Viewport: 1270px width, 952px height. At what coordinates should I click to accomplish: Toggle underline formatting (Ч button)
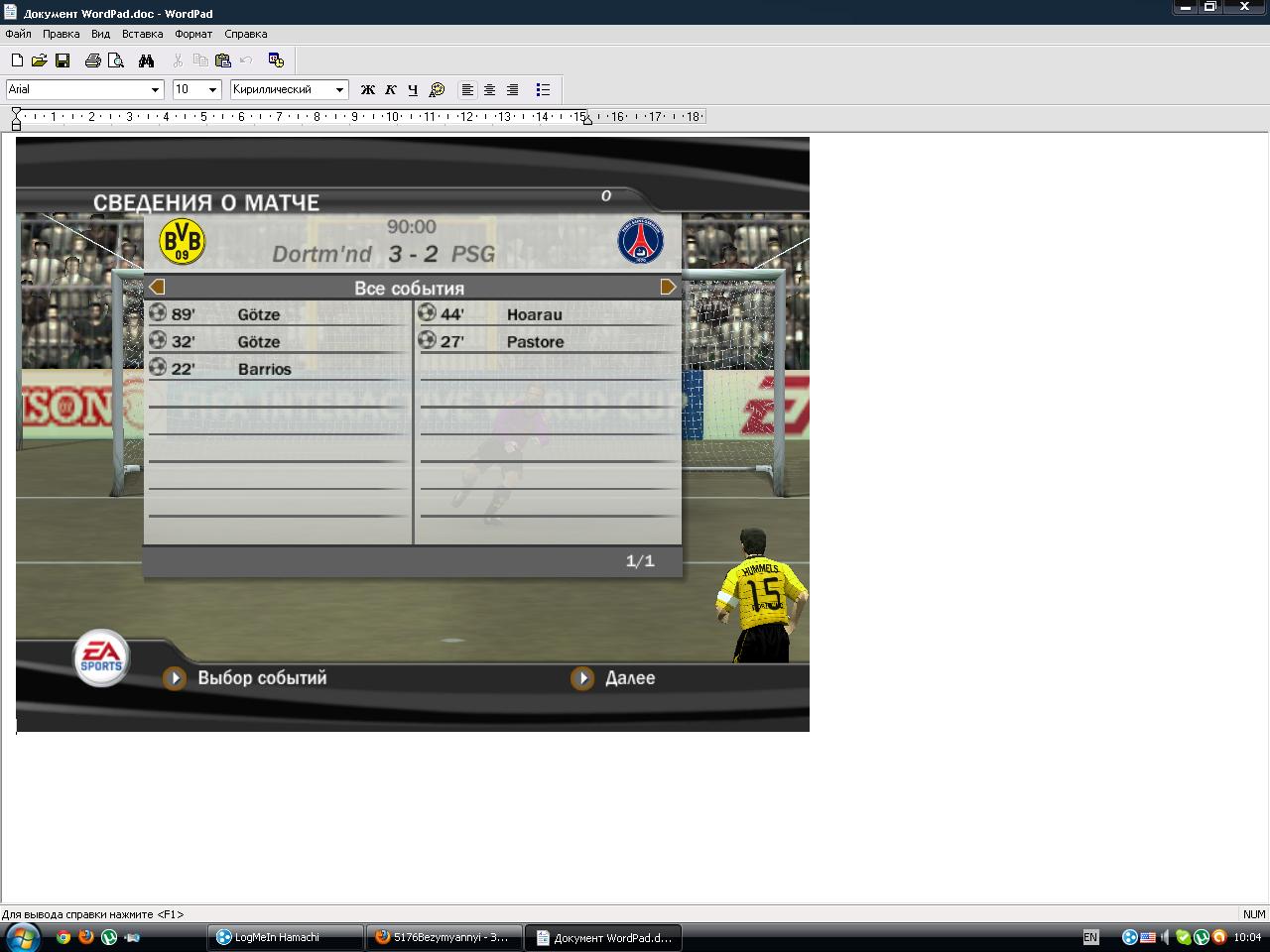(x=414, y=89)
